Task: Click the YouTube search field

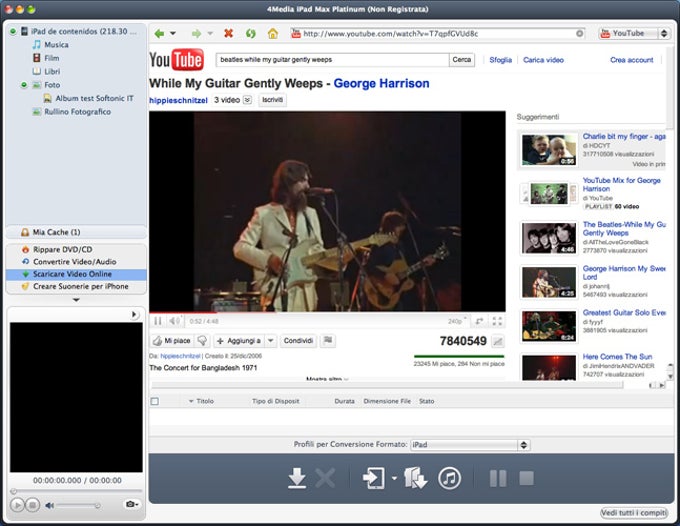Action: pyautogui.click(x=332, y=60)
